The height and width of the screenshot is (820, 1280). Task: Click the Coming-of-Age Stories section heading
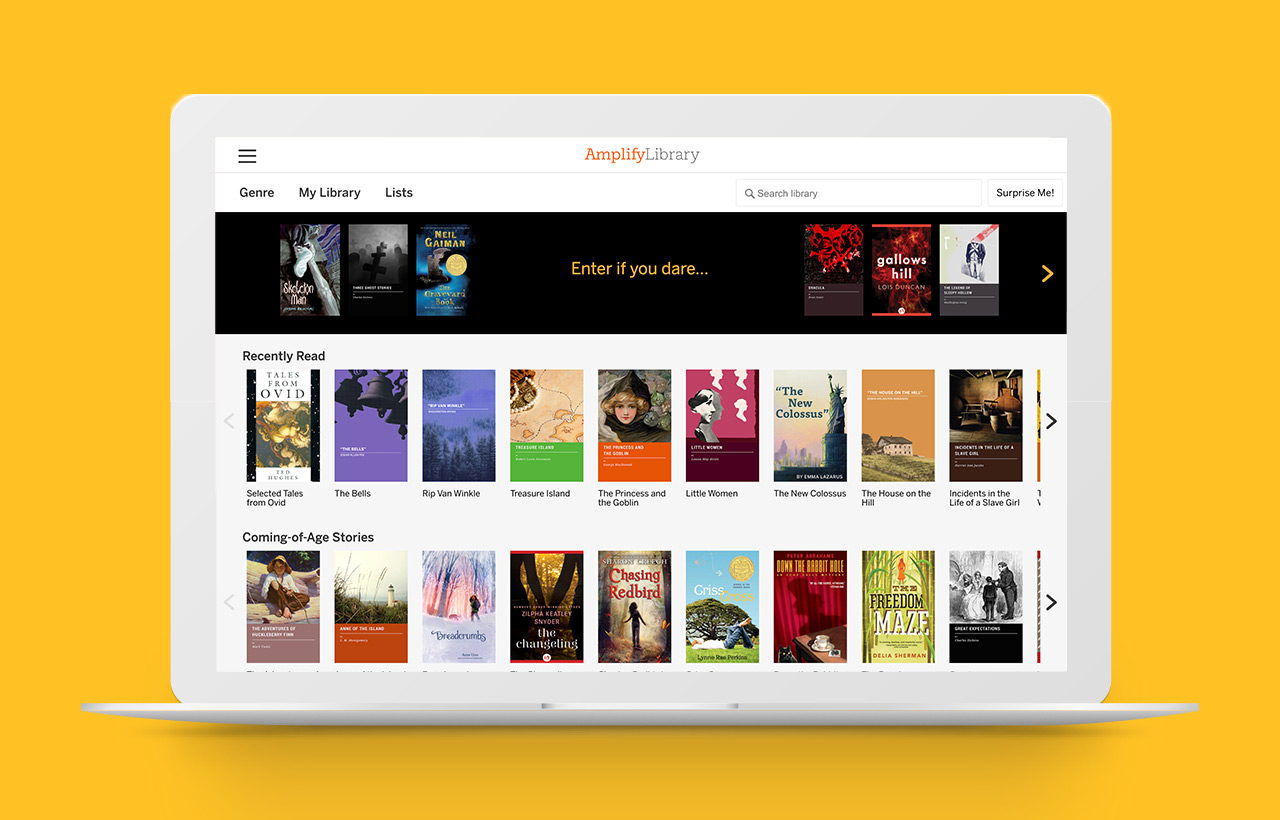coord(308,537)
